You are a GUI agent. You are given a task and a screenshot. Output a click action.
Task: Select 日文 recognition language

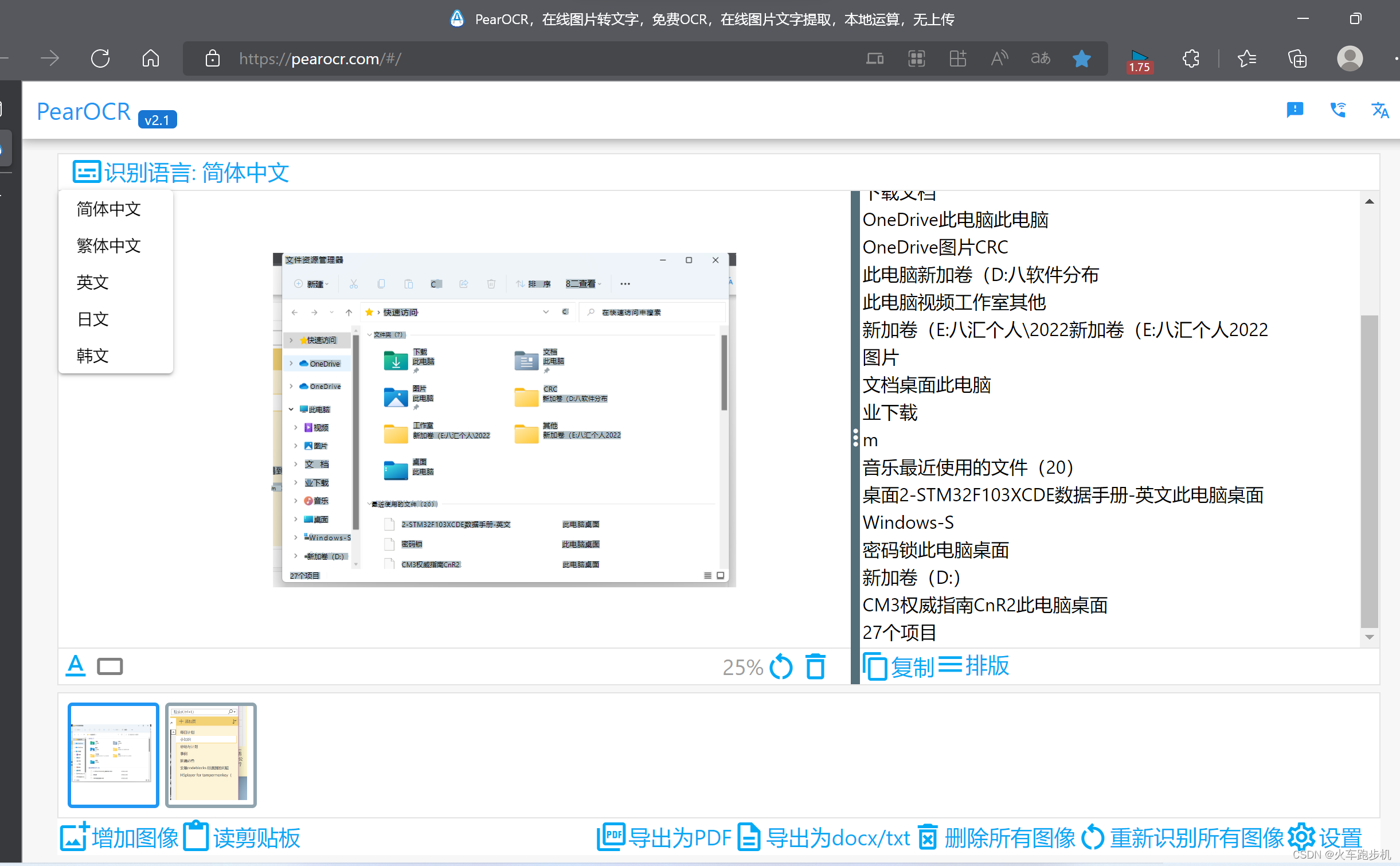pyautogui.click(x=92, y=319)
